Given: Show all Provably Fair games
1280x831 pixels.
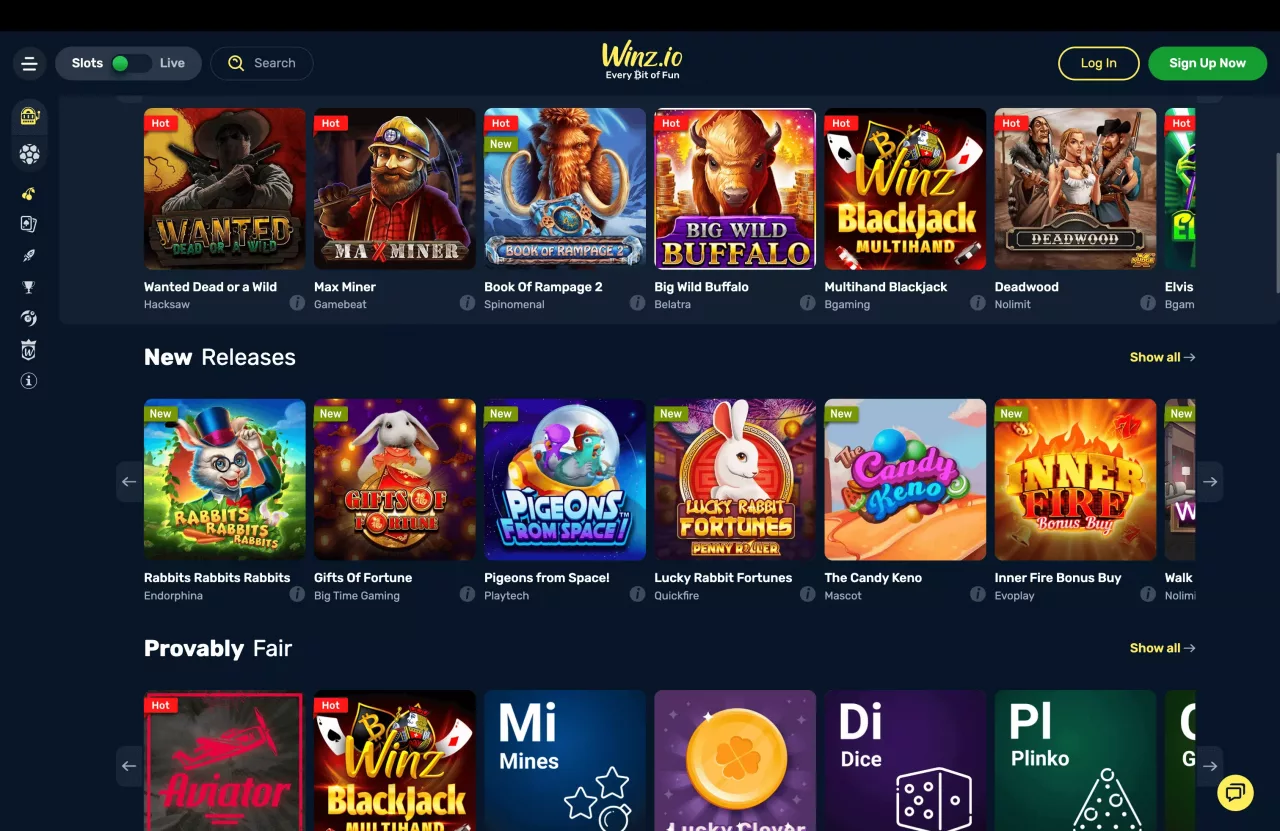Looking at the screenshot, I should click(1162, 648).
